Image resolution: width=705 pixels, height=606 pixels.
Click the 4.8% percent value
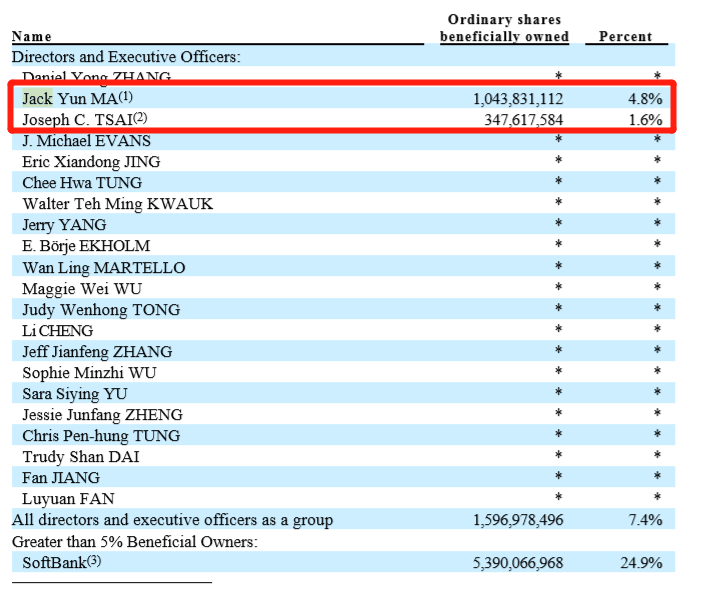[644, 99]
